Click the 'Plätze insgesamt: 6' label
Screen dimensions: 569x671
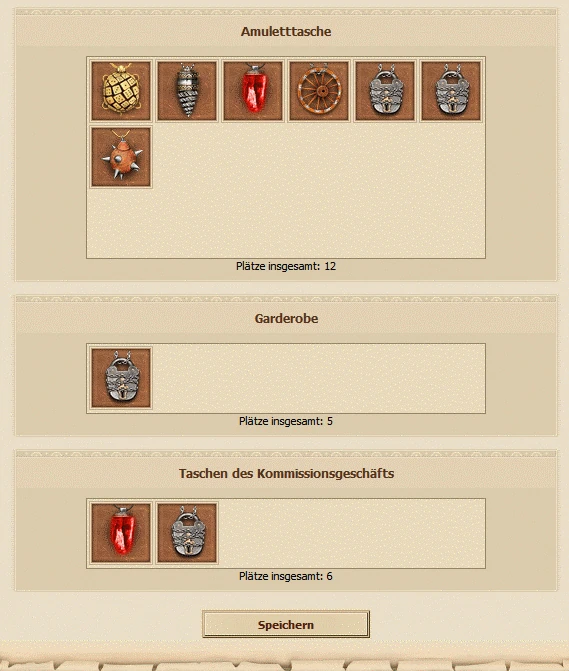pos(286,576)
